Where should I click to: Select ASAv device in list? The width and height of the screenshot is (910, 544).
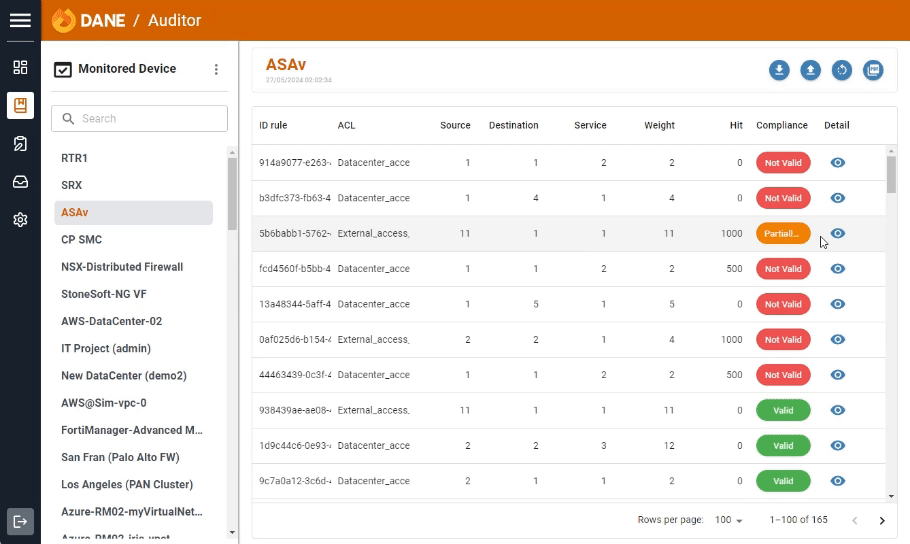(x=133, y=212)
